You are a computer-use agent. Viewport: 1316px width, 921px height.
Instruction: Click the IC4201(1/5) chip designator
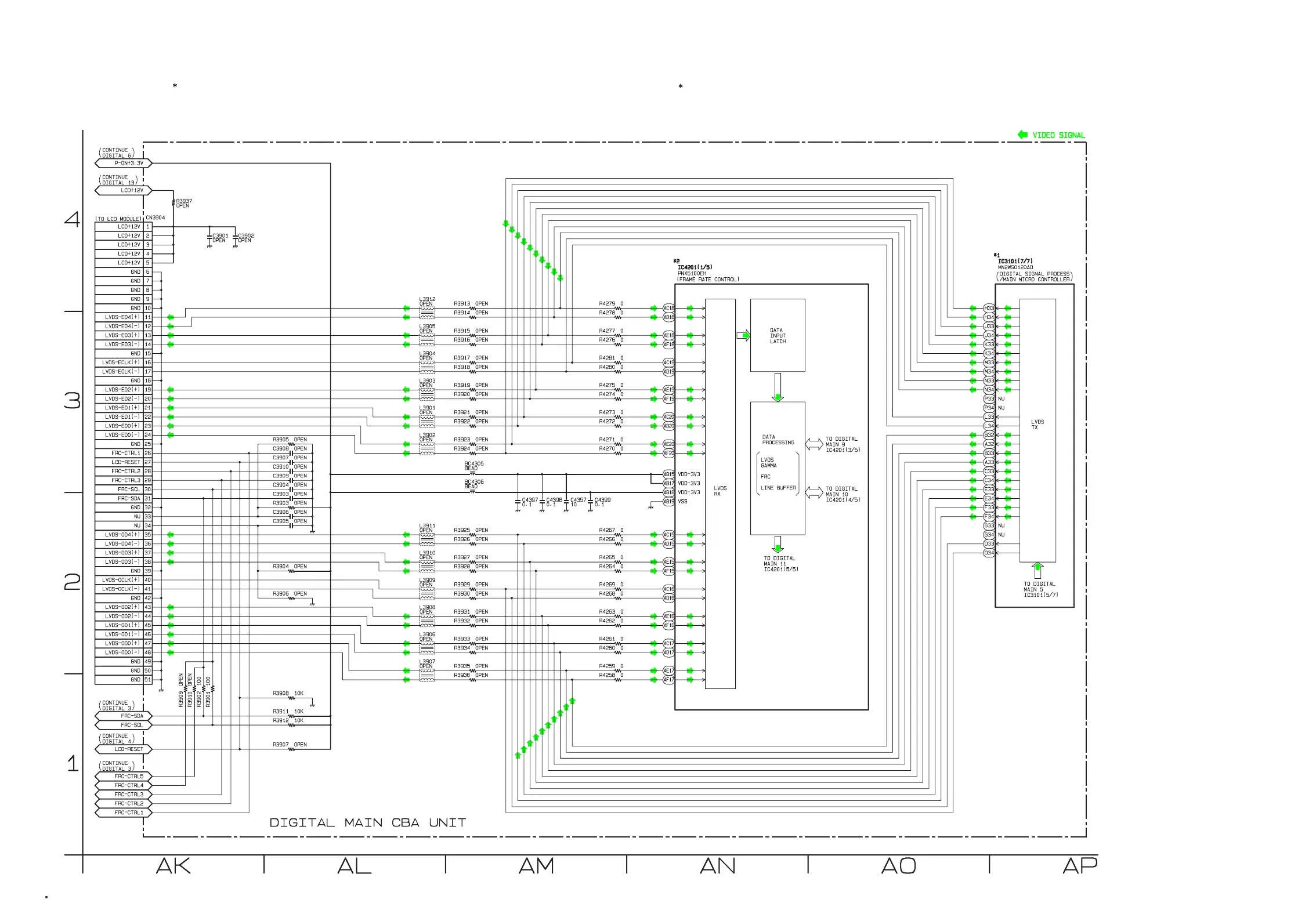pos(695,267)
